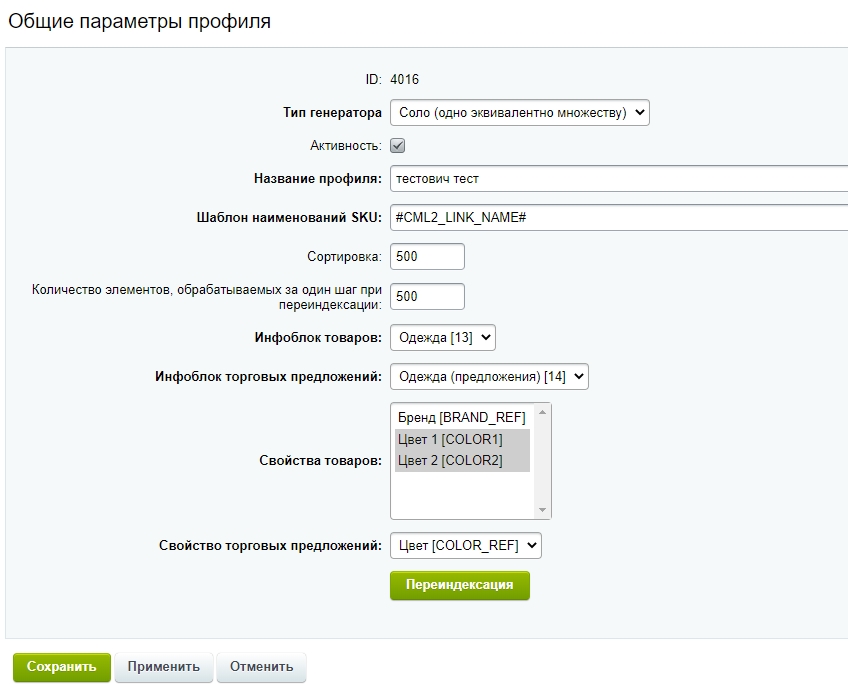Cancel changes with Отменить
The image size is (848, 684).
261,667
